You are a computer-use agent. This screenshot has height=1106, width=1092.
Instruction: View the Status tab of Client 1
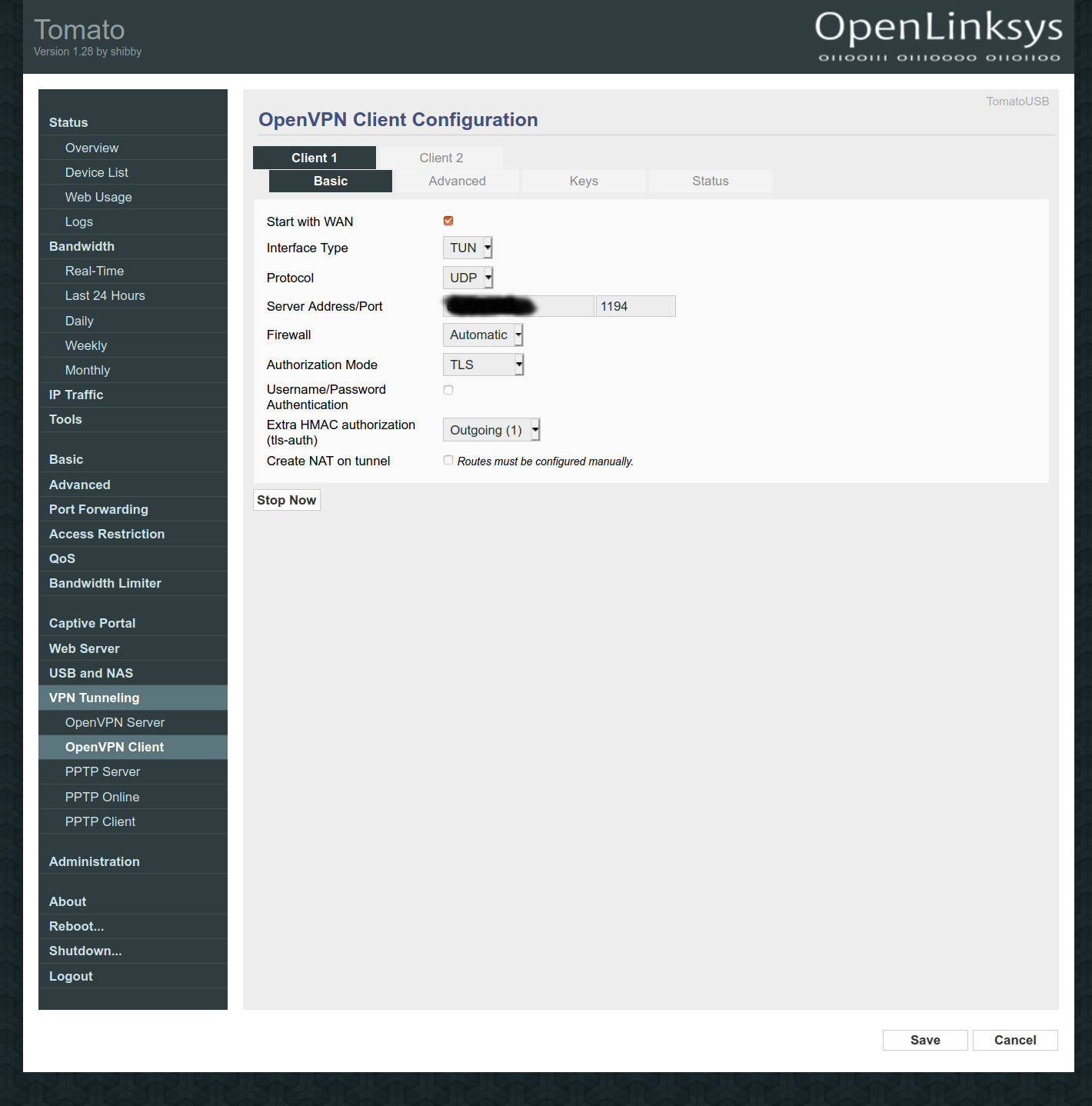coord(710,181)
